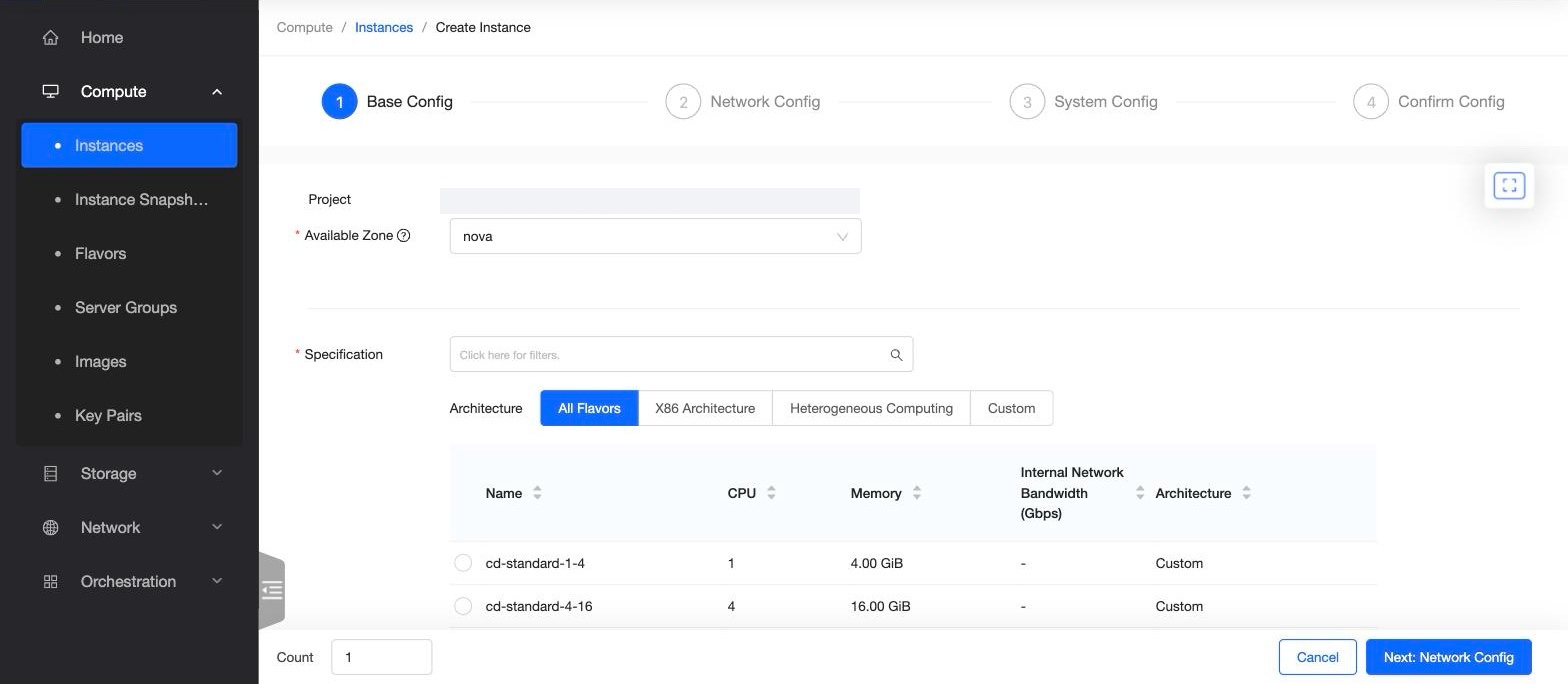Switch to Custom architecture tab

(1011, 408)
